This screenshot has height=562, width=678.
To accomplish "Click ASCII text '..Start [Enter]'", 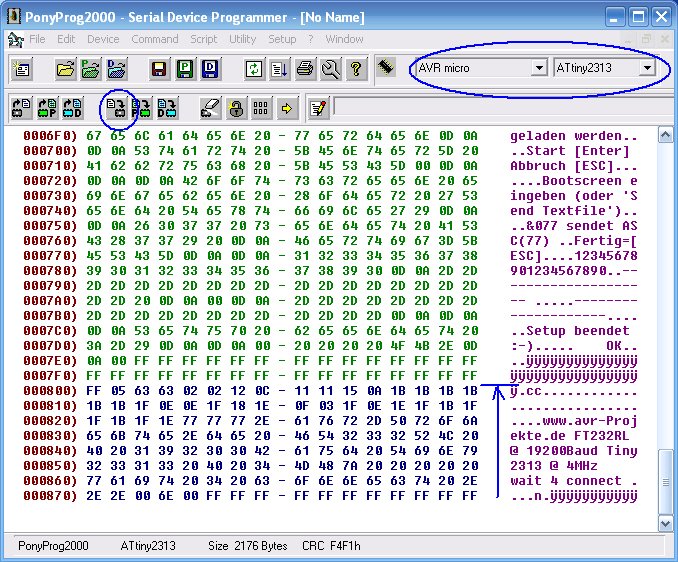I will click(x=569, y=151).
